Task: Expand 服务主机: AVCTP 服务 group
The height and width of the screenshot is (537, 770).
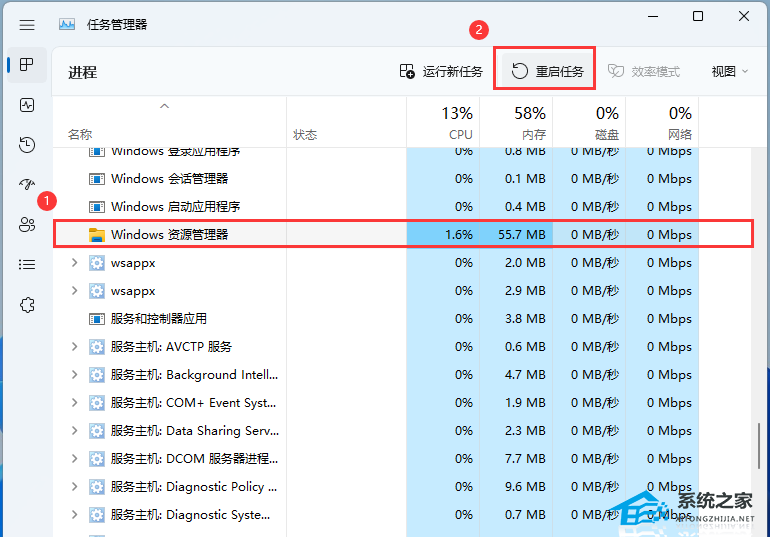Action: tap(74, 347)
